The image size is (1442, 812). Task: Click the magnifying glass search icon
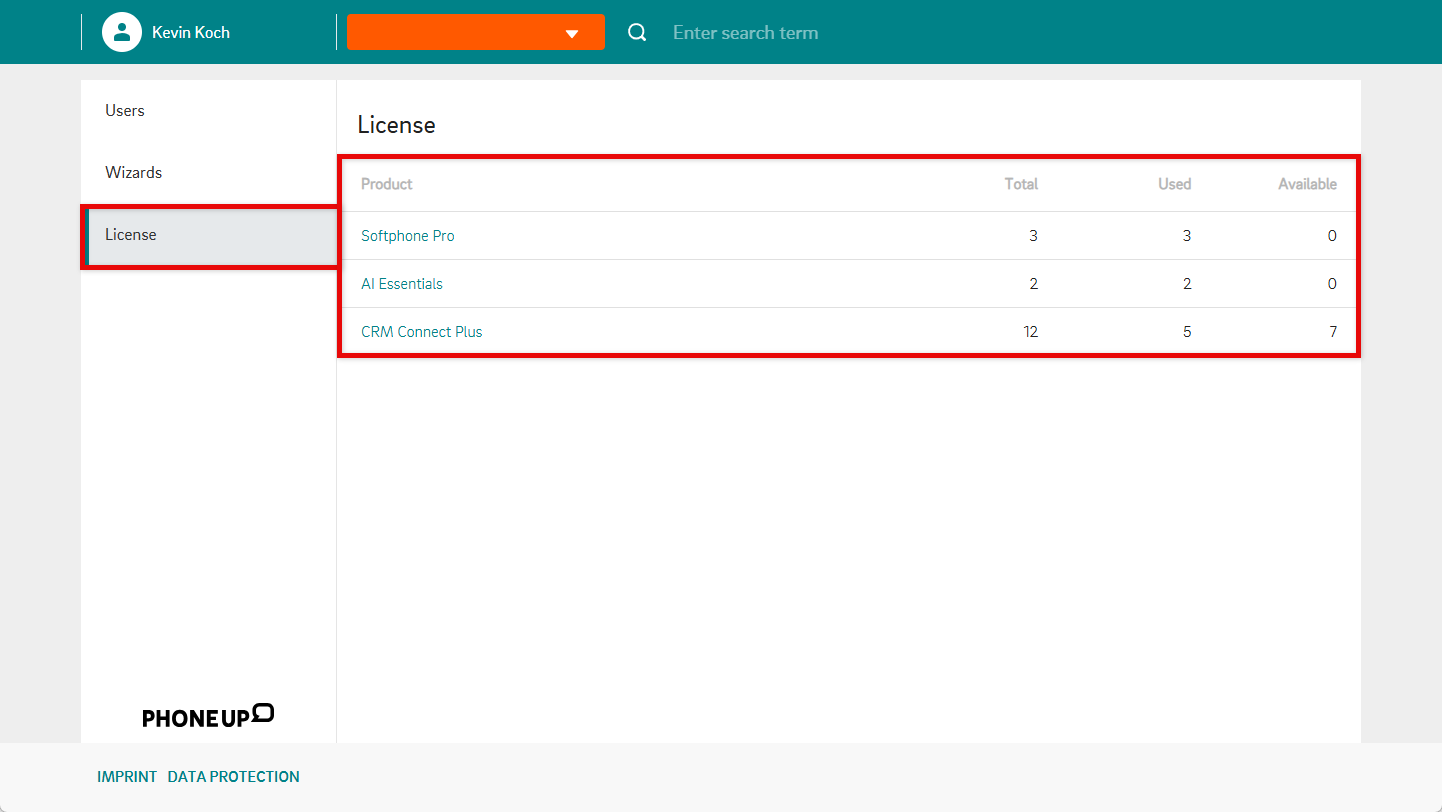tap(637, 33)
